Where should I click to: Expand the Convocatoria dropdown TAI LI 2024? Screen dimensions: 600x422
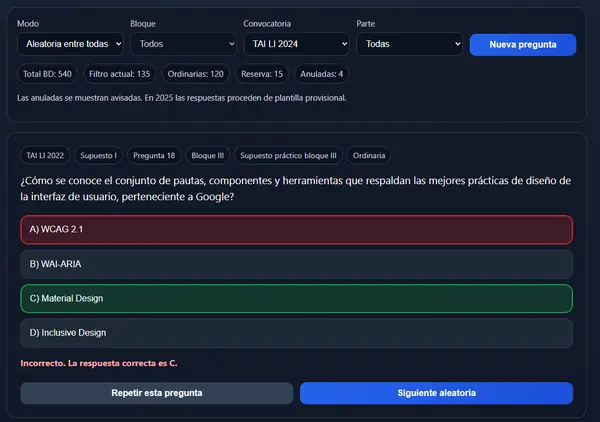pos(296,44)
